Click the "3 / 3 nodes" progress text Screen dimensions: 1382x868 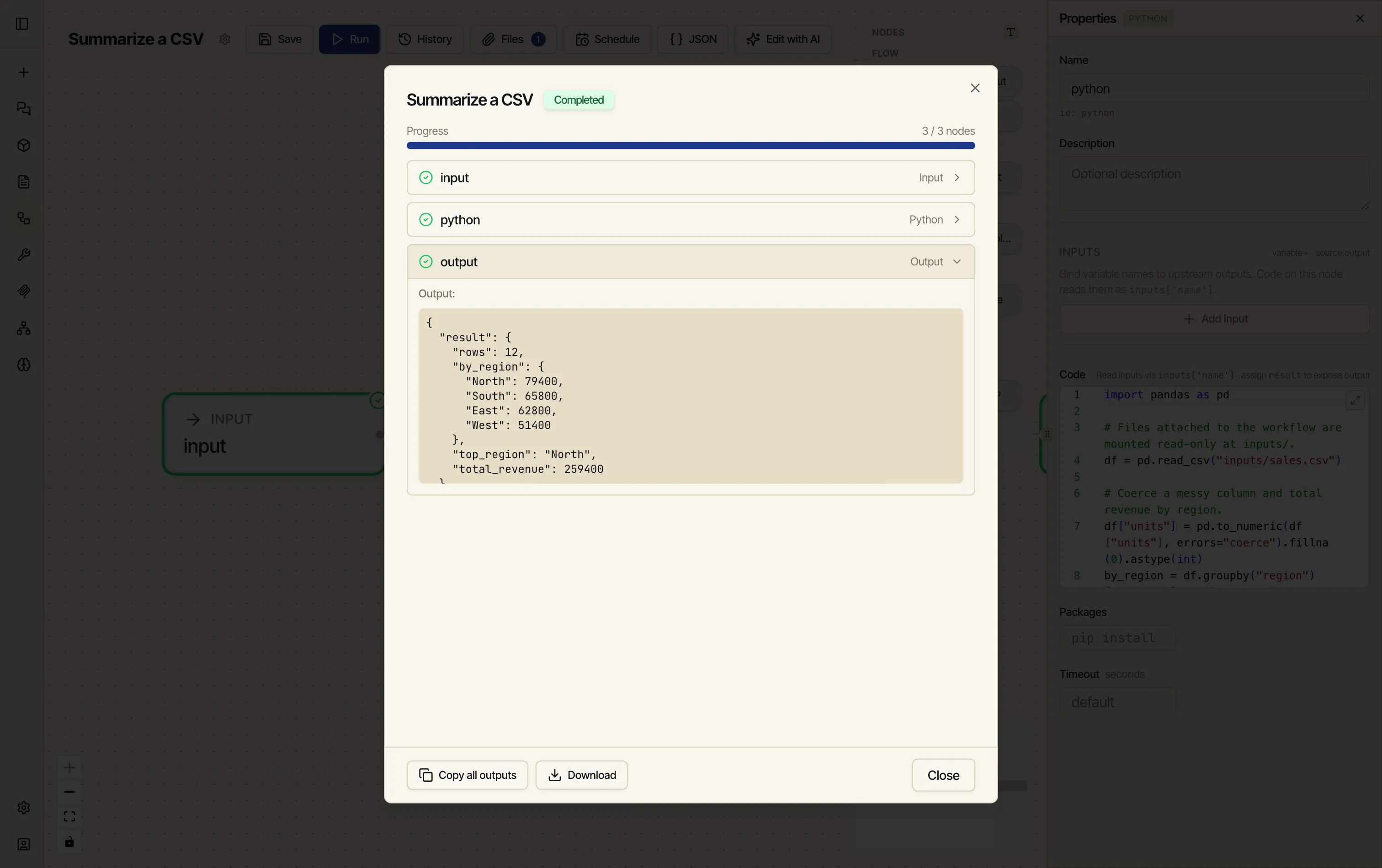pyautogui.click(x=948, y=131)
